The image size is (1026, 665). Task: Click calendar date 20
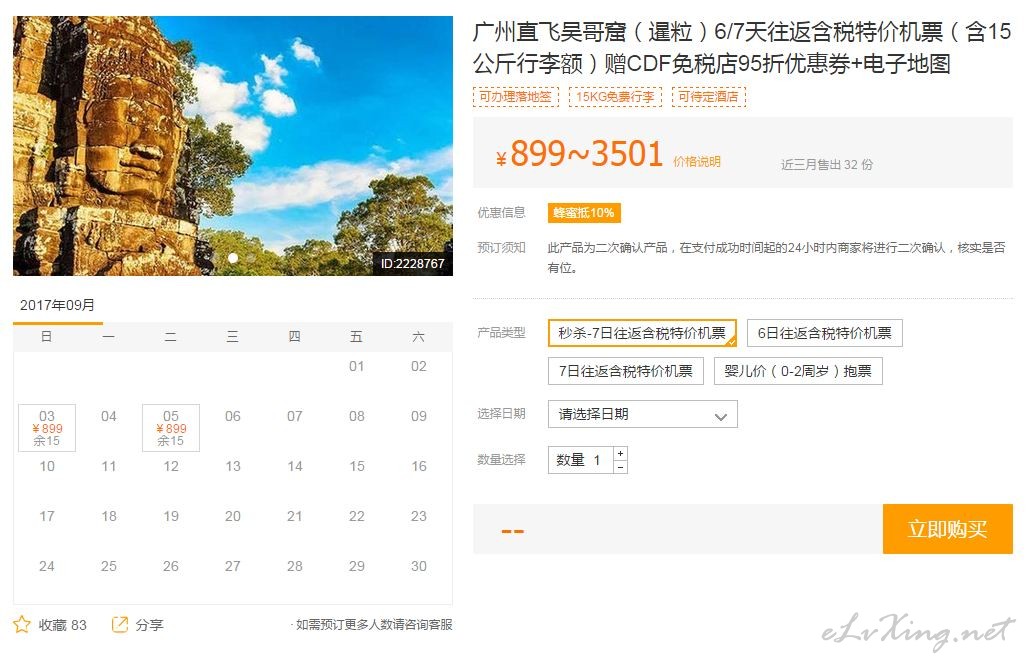pyautogui.click(x=233, y=516)
